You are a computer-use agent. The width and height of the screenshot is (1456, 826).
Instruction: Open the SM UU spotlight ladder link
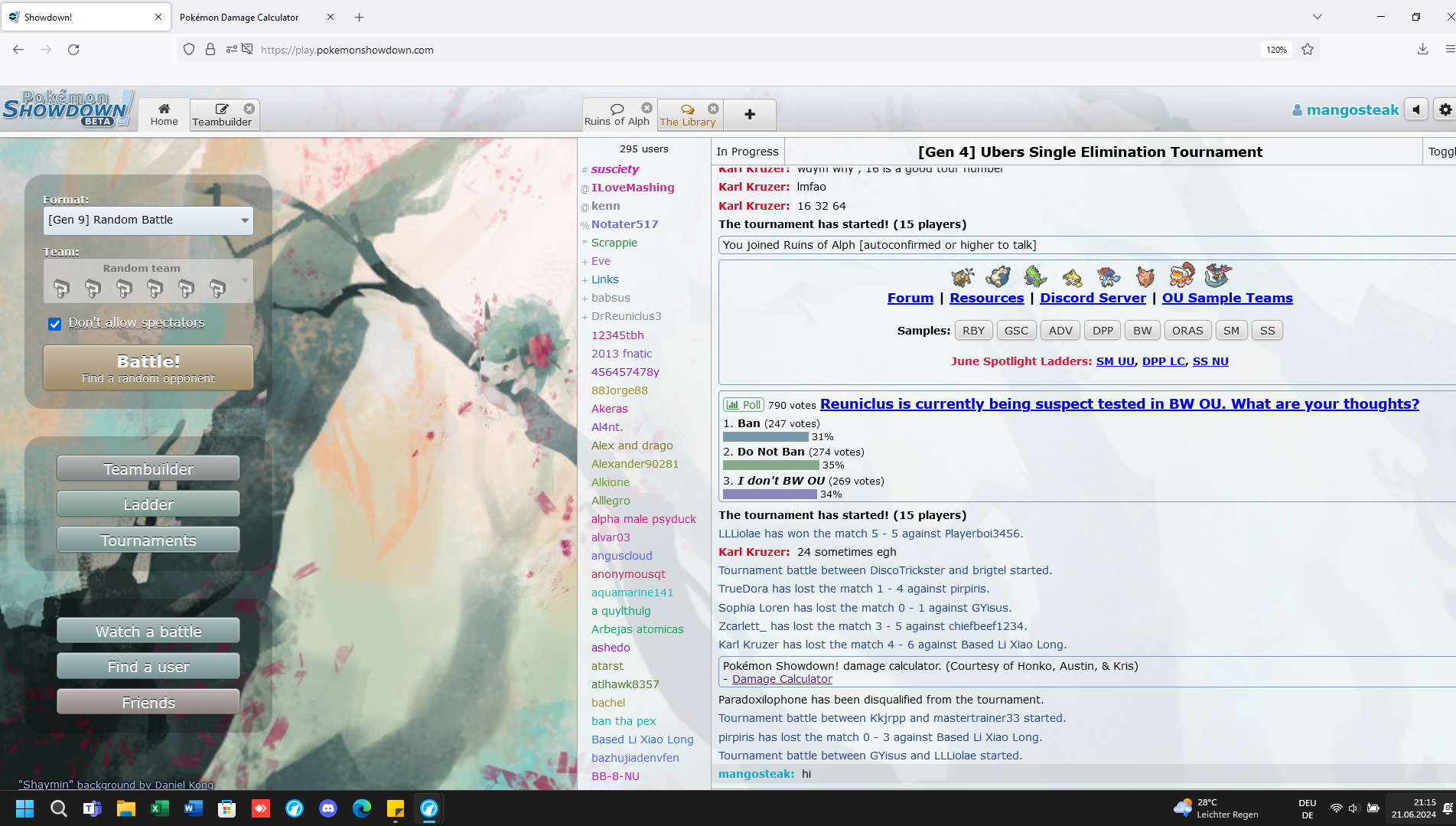click(1116, 361)
